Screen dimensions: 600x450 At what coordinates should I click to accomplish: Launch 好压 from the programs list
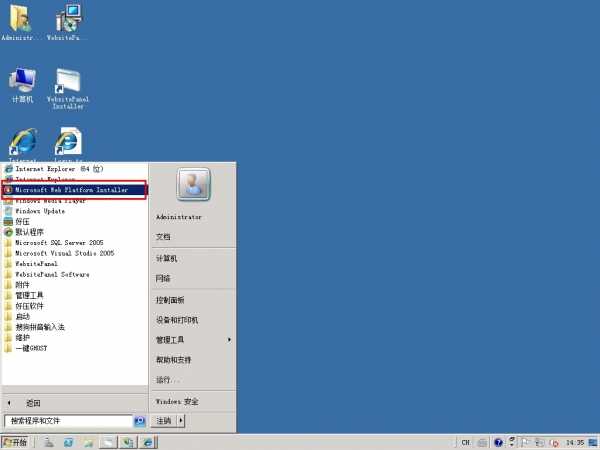74,222
